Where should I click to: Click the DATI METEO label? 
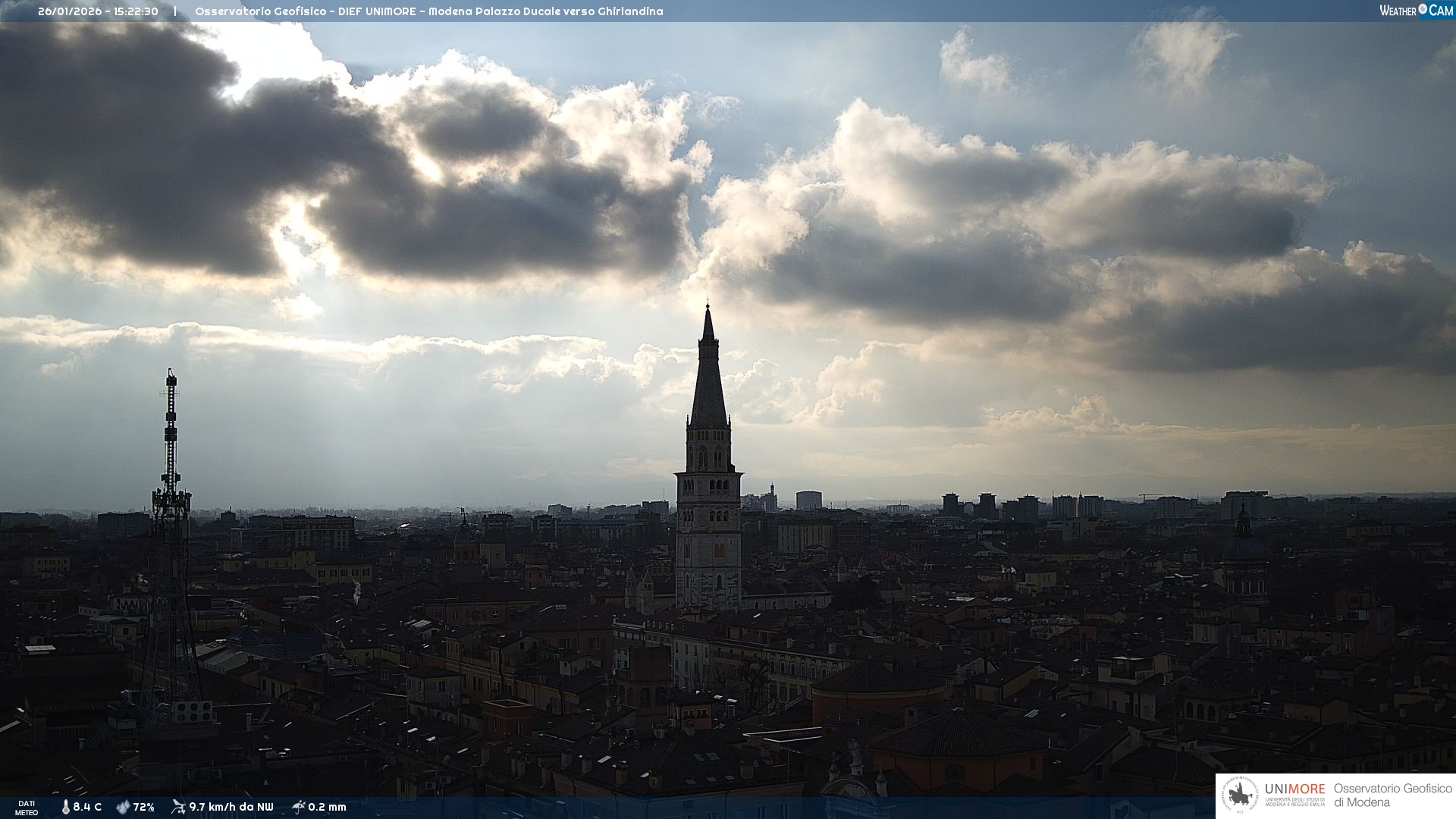[x=27, y=808]
